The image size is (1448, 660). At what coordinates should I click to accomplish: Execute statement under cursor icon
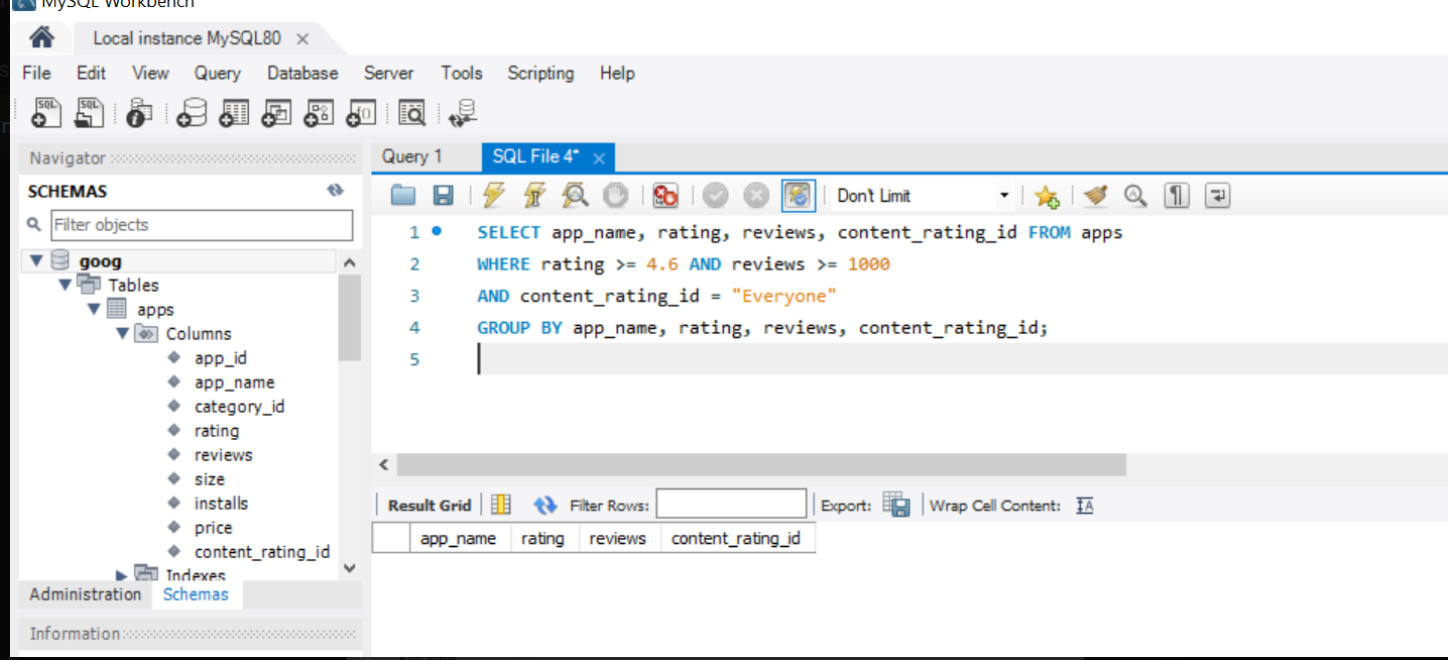(x=534, y=196)
